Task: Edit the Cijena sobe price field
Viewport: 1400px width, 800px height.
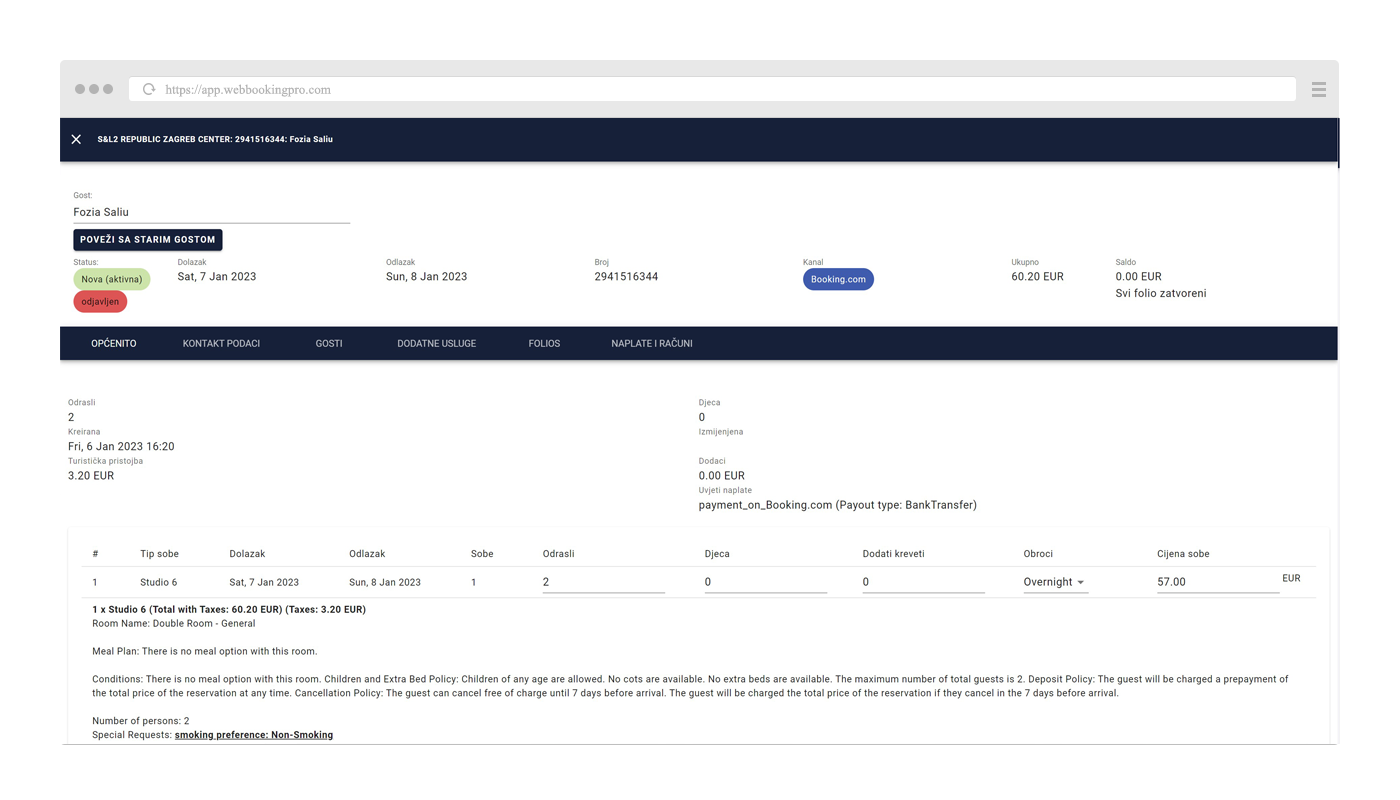Action: point(1217,582)
